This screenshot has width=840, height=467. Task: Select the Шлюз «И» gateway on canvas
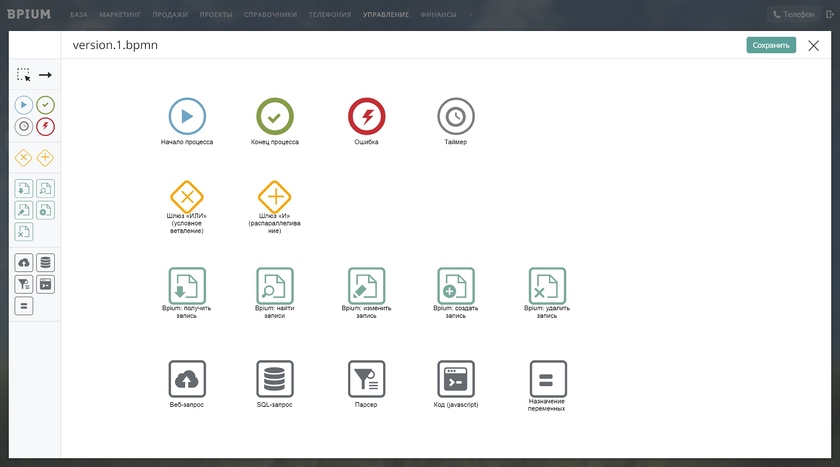(x=275, y=197)
